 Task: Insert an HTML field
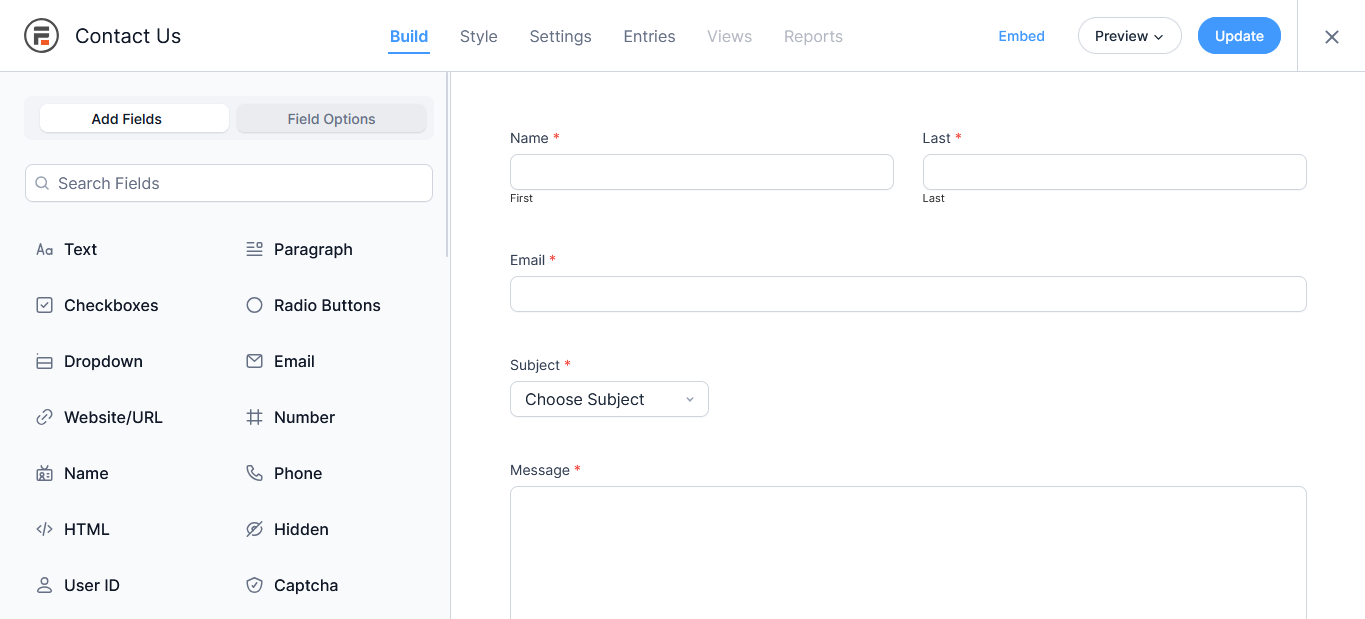click(x=86, y=530)
